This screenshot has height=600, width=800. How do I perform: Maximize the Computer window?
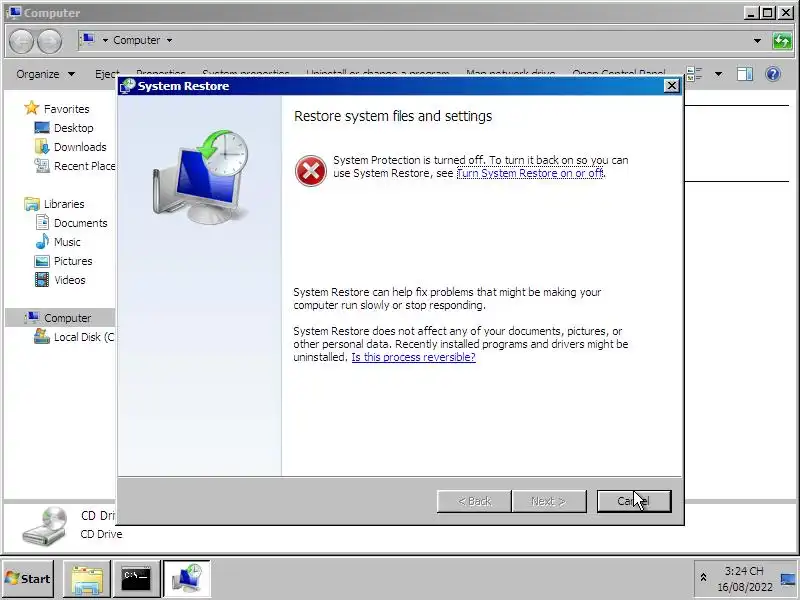click(767, 13)
